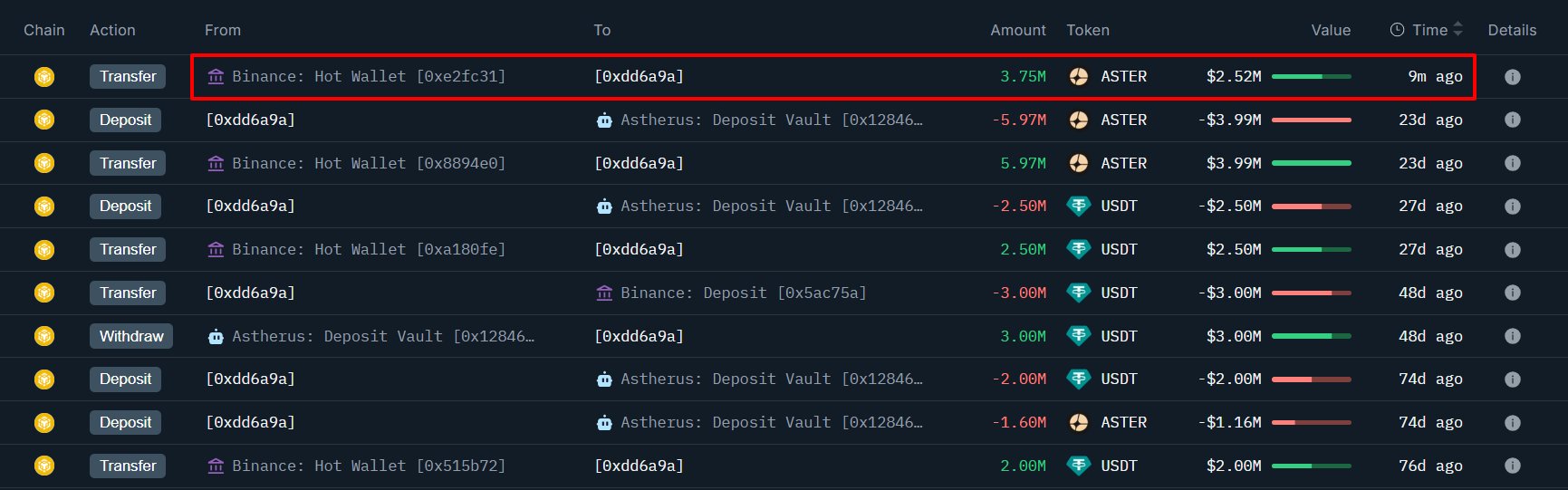Click the BNB chain icon in first row
The width and height of the screenshot is (1568, 490).
click(x=44, y=77)
